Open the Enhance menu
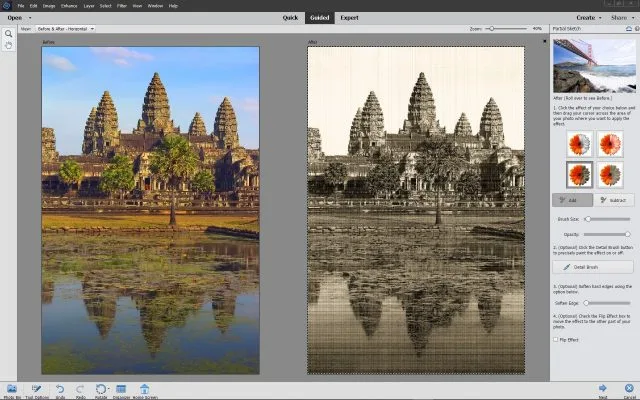Image resolution: width=640 pixels, height=400 pixels. coord(69,6)
